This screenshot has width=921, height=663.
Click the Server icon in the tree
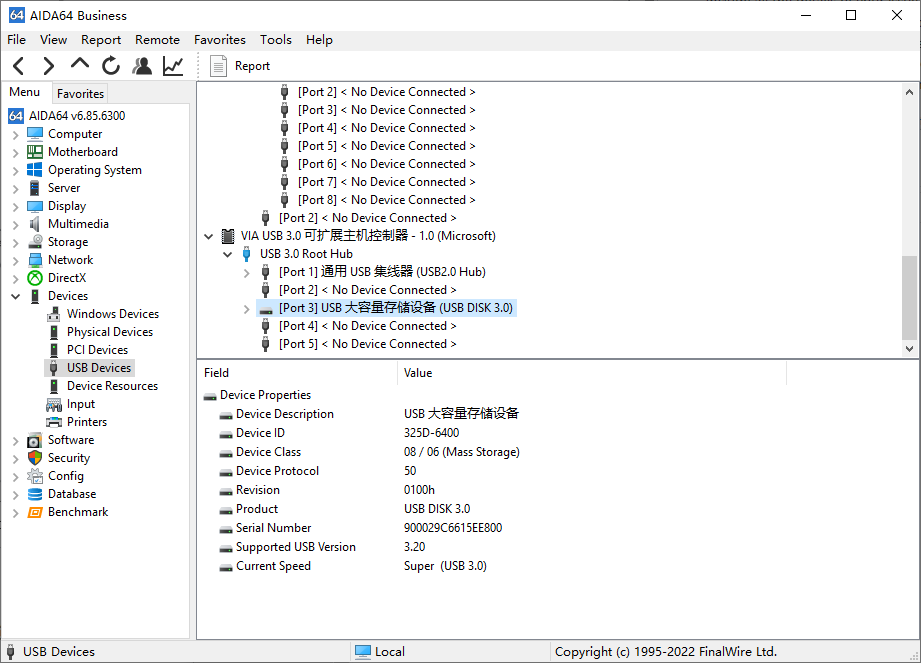pyautogui.click(x=35, y=188)
